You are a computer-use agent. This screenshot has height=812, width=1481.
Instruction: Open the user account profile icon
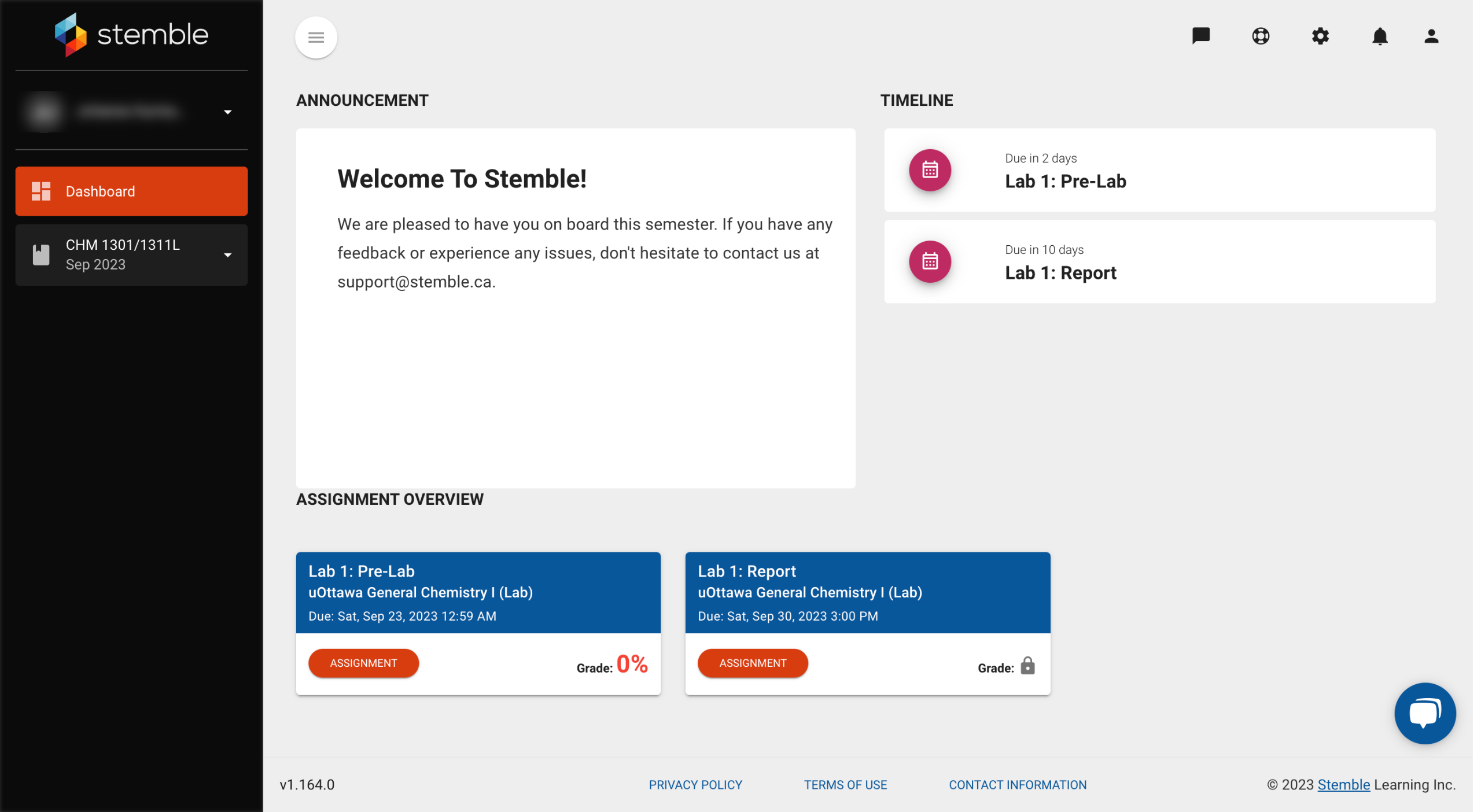pos(1431,36)
